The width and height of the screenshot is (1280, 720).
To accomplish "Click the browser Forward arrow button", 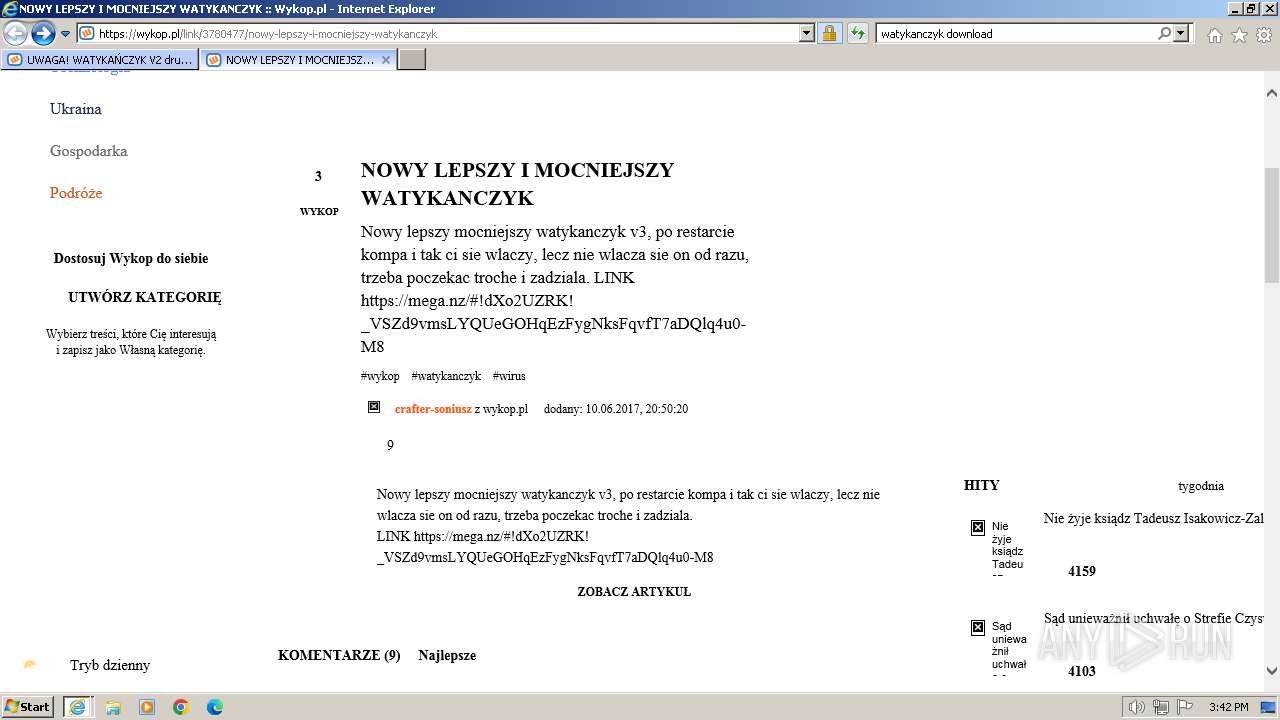I will pos(43,34).
